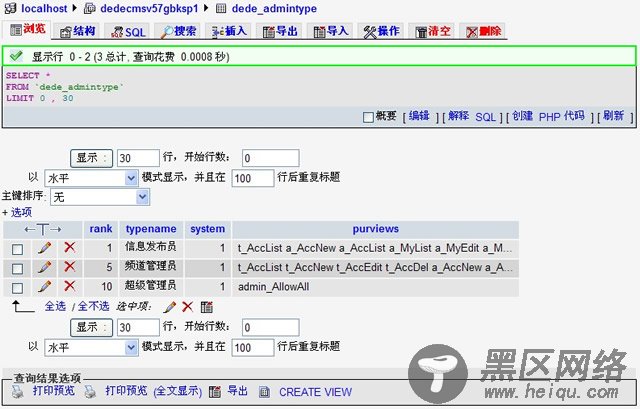Screen dimensions: 640x409
Task: Open the 插入 insert tab
Action: pos(229,31)
